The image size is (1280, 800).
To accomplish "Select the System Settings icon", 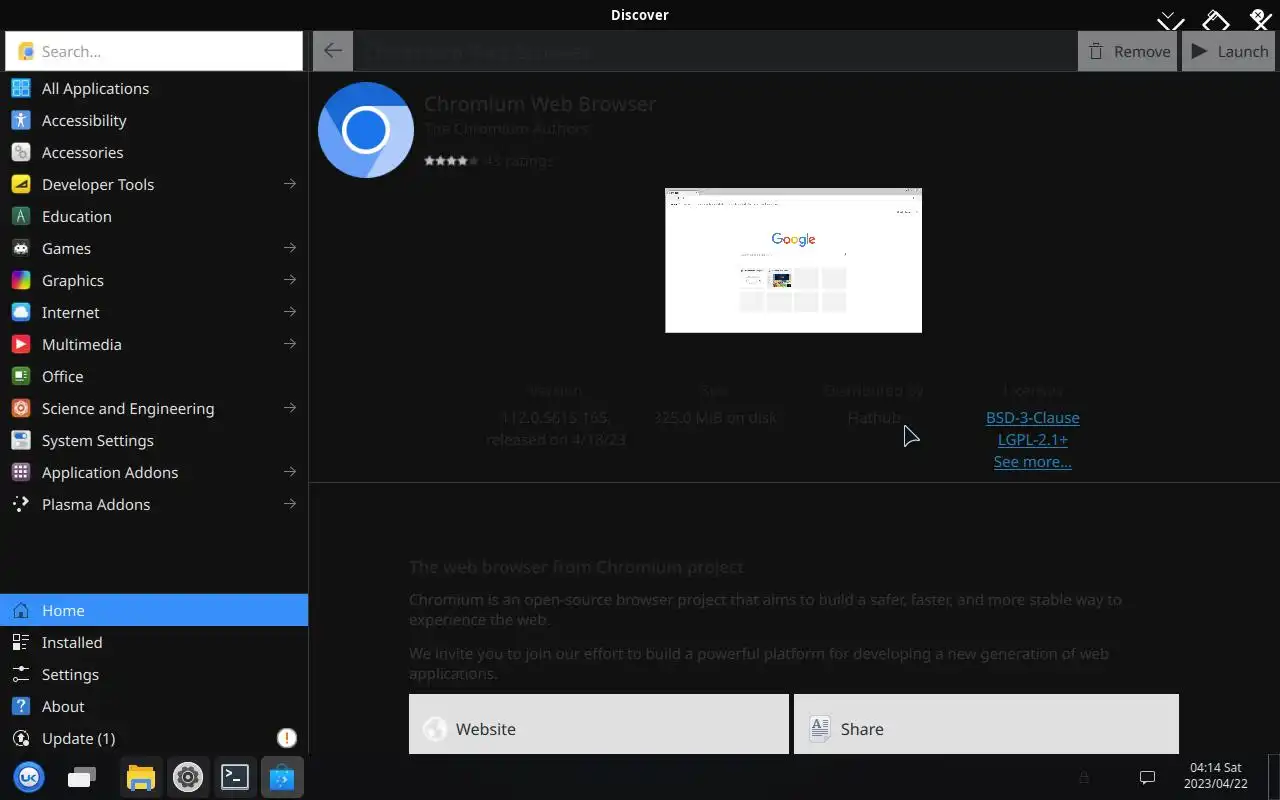I will click(x=21, y=440).
